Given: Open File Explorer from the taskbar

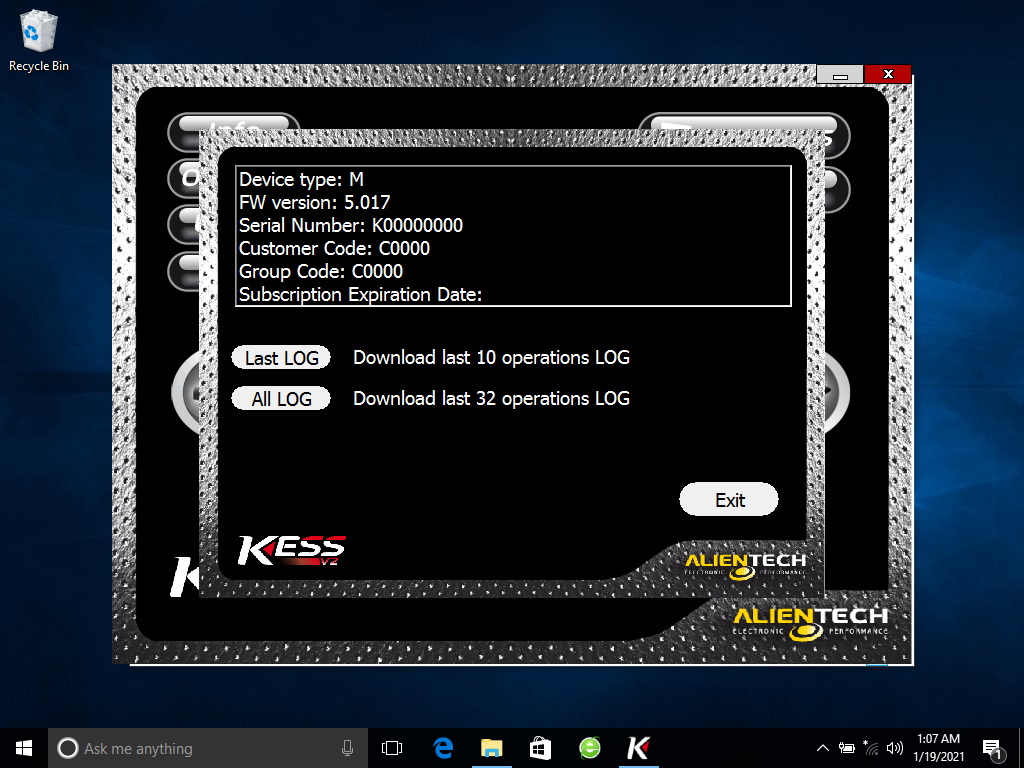Looking at the screenshot, I should tap(491, 747).
